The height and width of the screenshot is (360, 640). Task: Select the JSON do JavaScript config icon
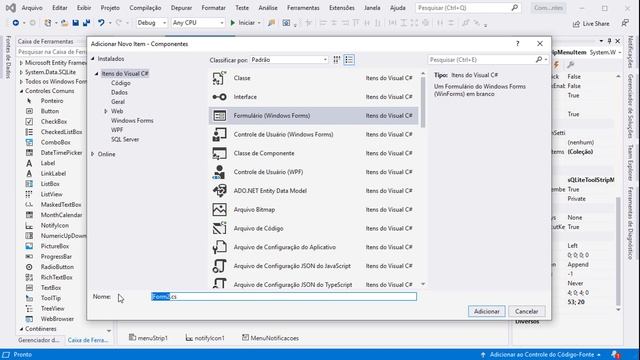pos(219,266)
